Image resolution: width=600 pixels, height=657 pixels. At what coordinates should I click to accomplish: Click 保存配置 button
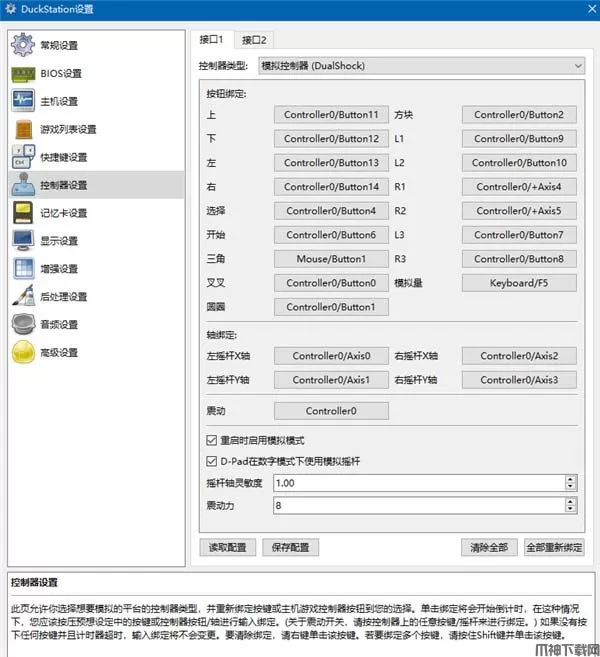pos(290,547)
